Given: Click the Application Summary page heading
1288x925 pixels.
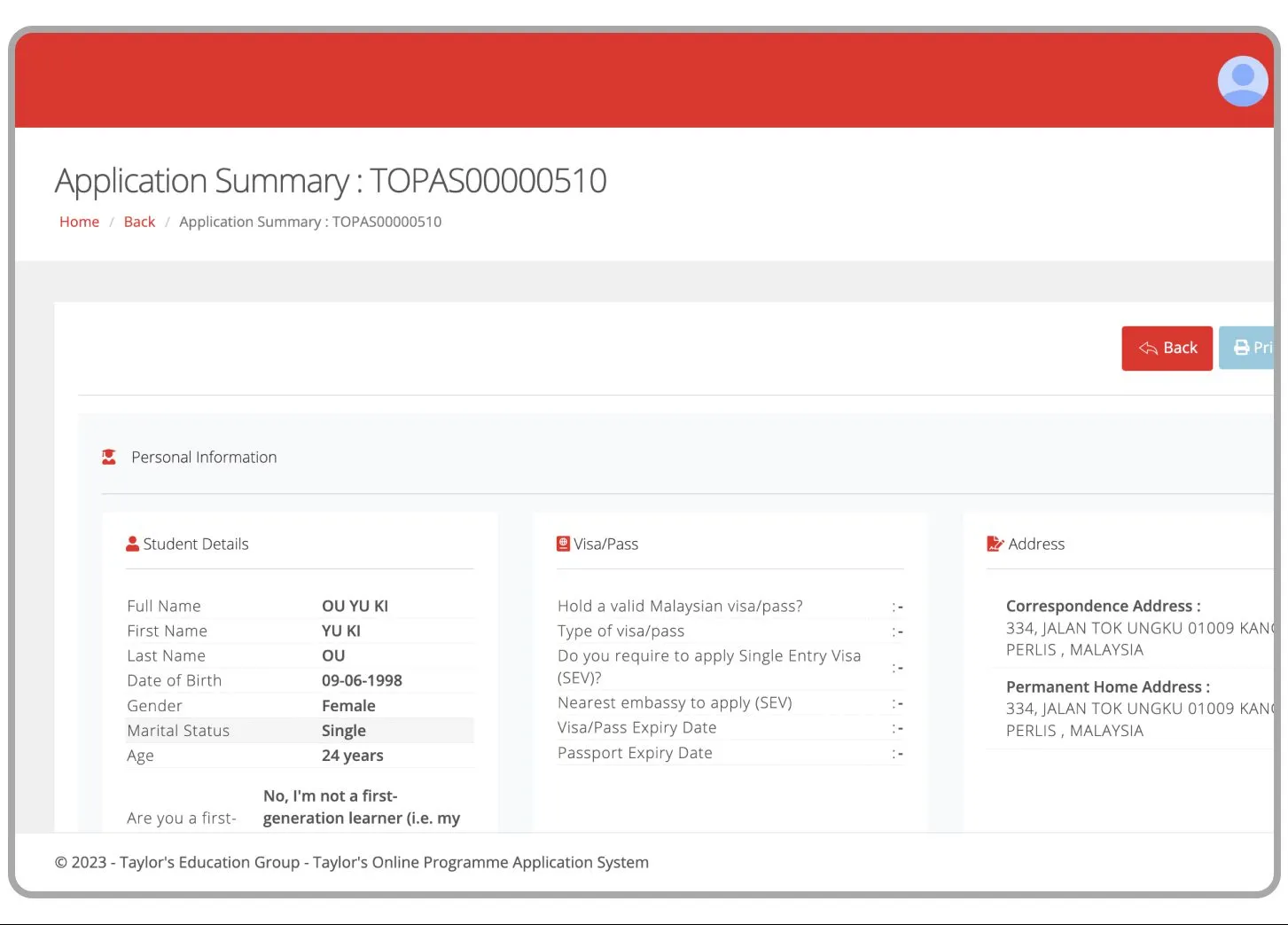Looking at the screenshot, I should click(330, 180).
